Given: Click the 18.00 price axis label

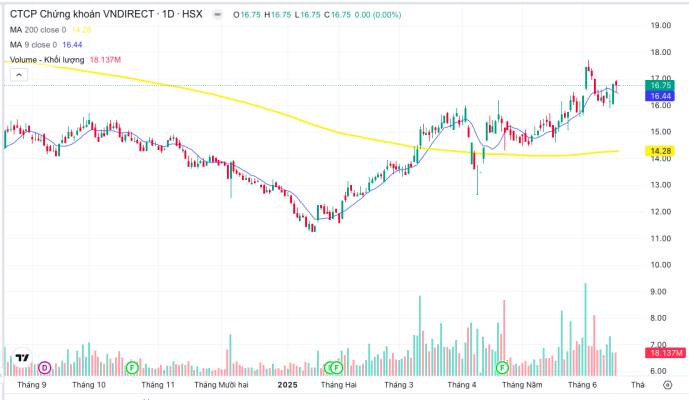Looking at the screenshot, I should (660, 52).
